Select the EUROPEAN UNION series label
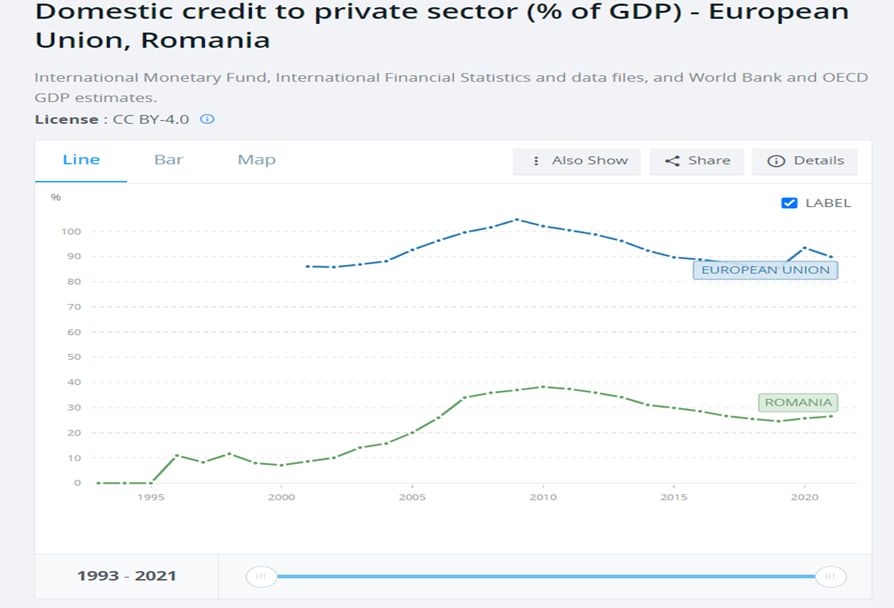 pos(765,270)
